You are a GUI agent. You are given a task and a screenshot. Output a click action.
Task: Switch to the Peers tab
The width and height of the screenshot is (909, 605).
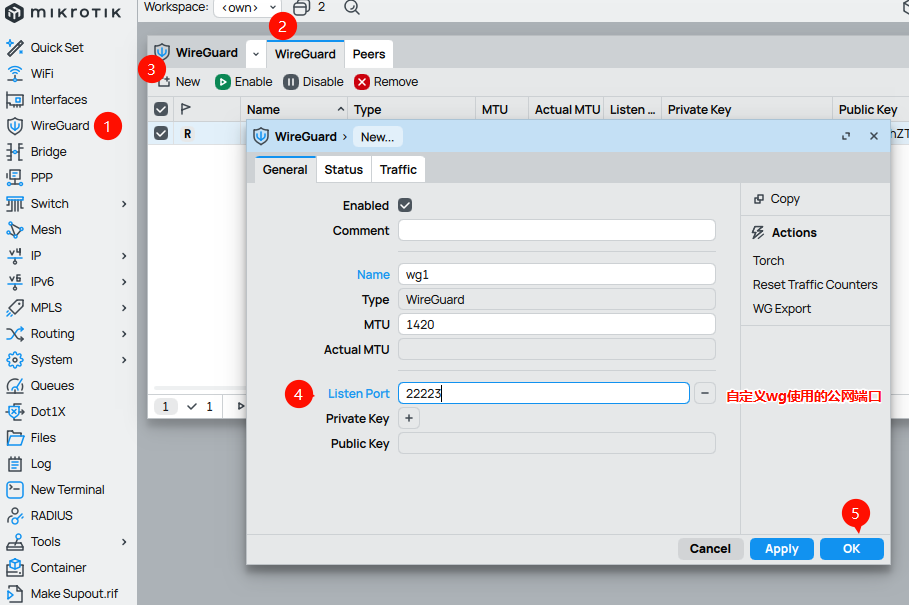point(369,54)
